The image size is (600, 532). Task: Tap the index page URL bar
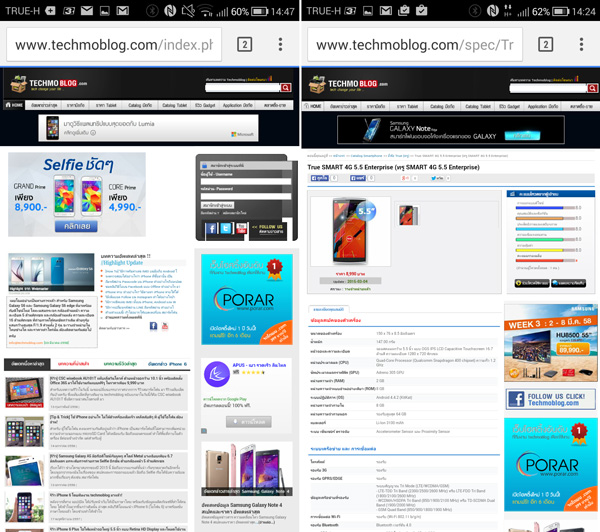tap(114, 45)
